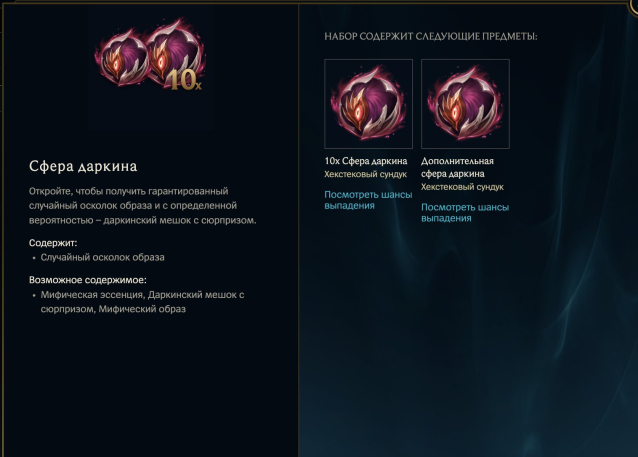The image size is (638, 457).
Task: Click the Дополнительная сфера даркина item name
Action: (x=457, y=167)
